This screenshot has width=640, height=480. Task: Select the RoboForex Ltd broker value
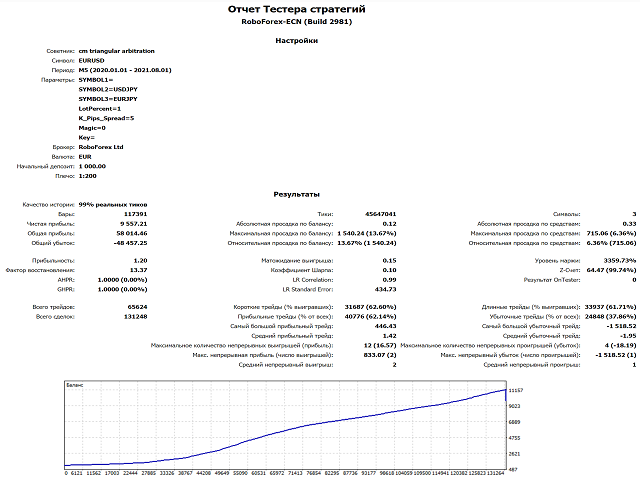101,147
